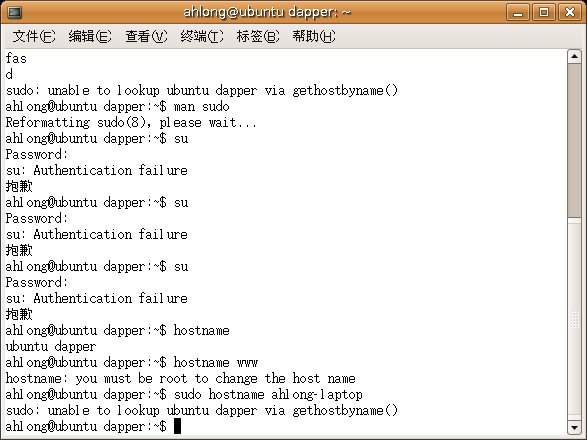Click the 'Reformatting sudo(8), please wait...' line

tap(131, 122)
